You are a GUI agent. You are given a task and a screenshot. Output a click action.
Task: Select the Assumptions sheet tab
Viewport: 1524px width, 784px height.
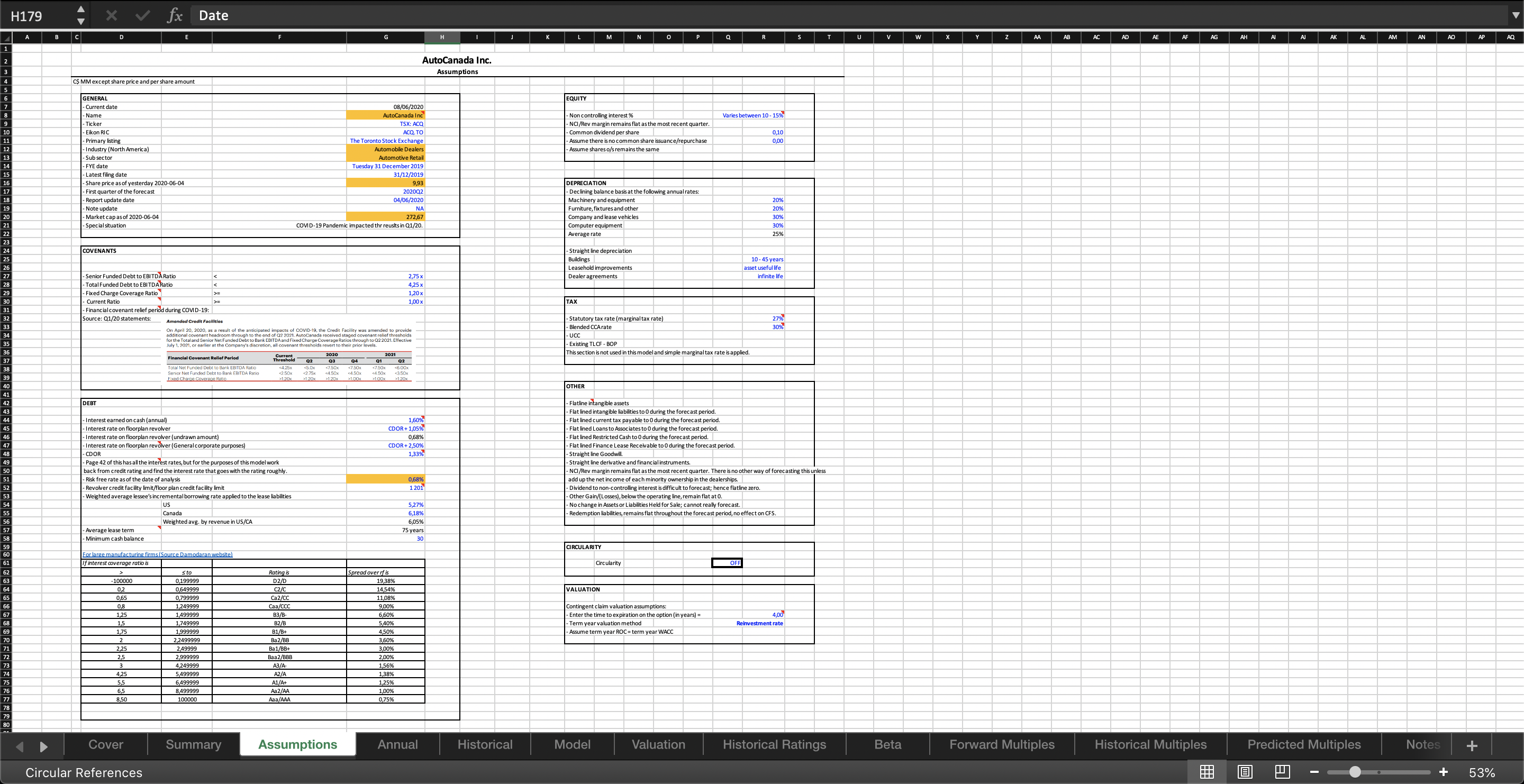[x=297, y=744]
